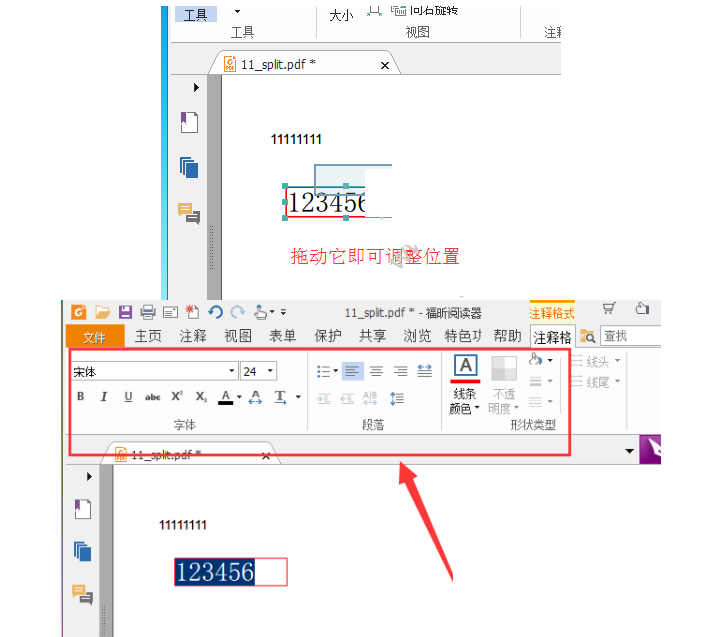Image resolution: width=722 pixels, height=637 pixels.
Task: Open the font size 24 dropdown
Action: tap(270, 371)
